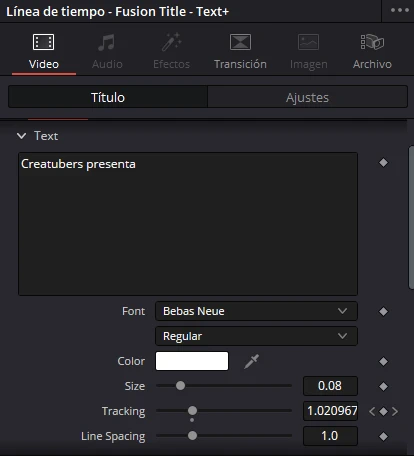Click into the Creatubers presenta text box
This screenshot has height=456, width=414.
(188, 224)
